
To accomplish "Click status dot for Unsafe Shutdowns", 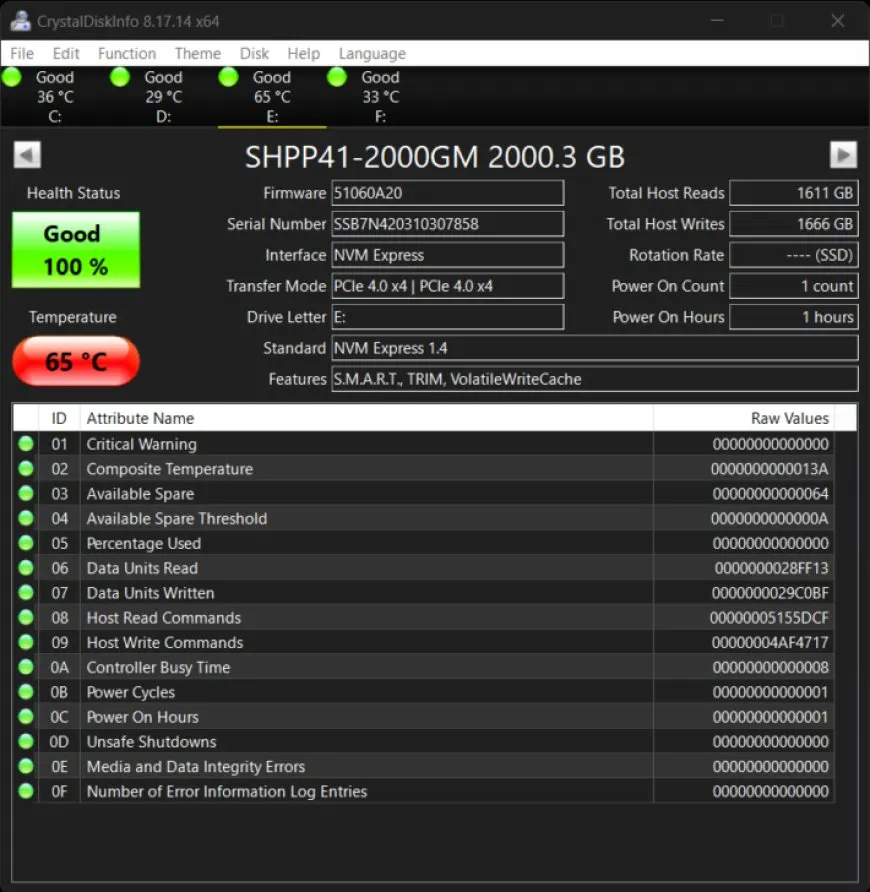I will [26, 741].
